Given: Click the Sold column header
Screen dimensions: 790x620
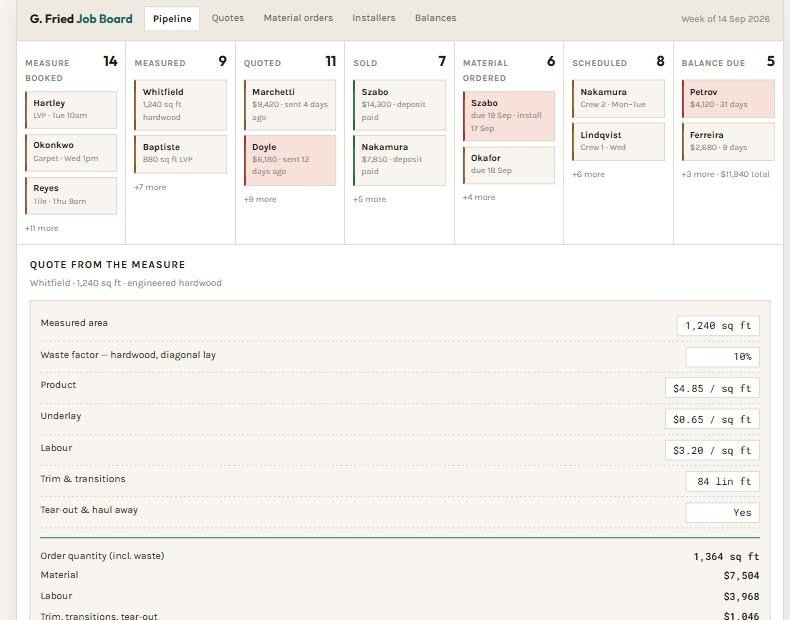Looking at the screenshot, I should (x=365, y=63).
